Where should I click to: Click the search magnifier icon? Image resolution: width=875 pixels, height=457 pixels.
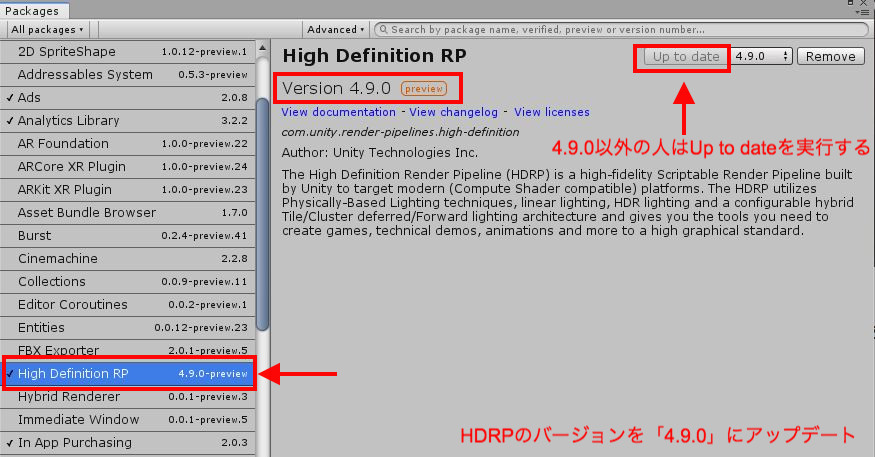click(383, 30)
